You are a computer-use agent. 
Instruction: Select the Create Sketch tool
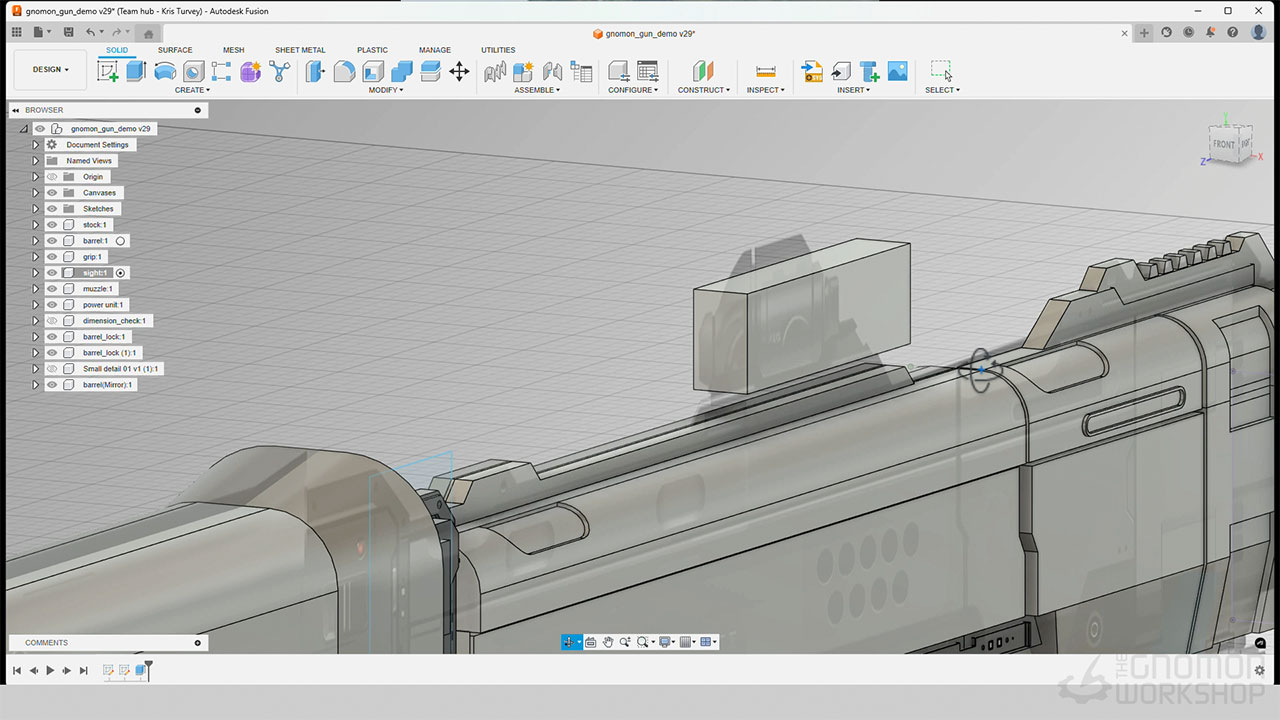(x=107, y=71)
